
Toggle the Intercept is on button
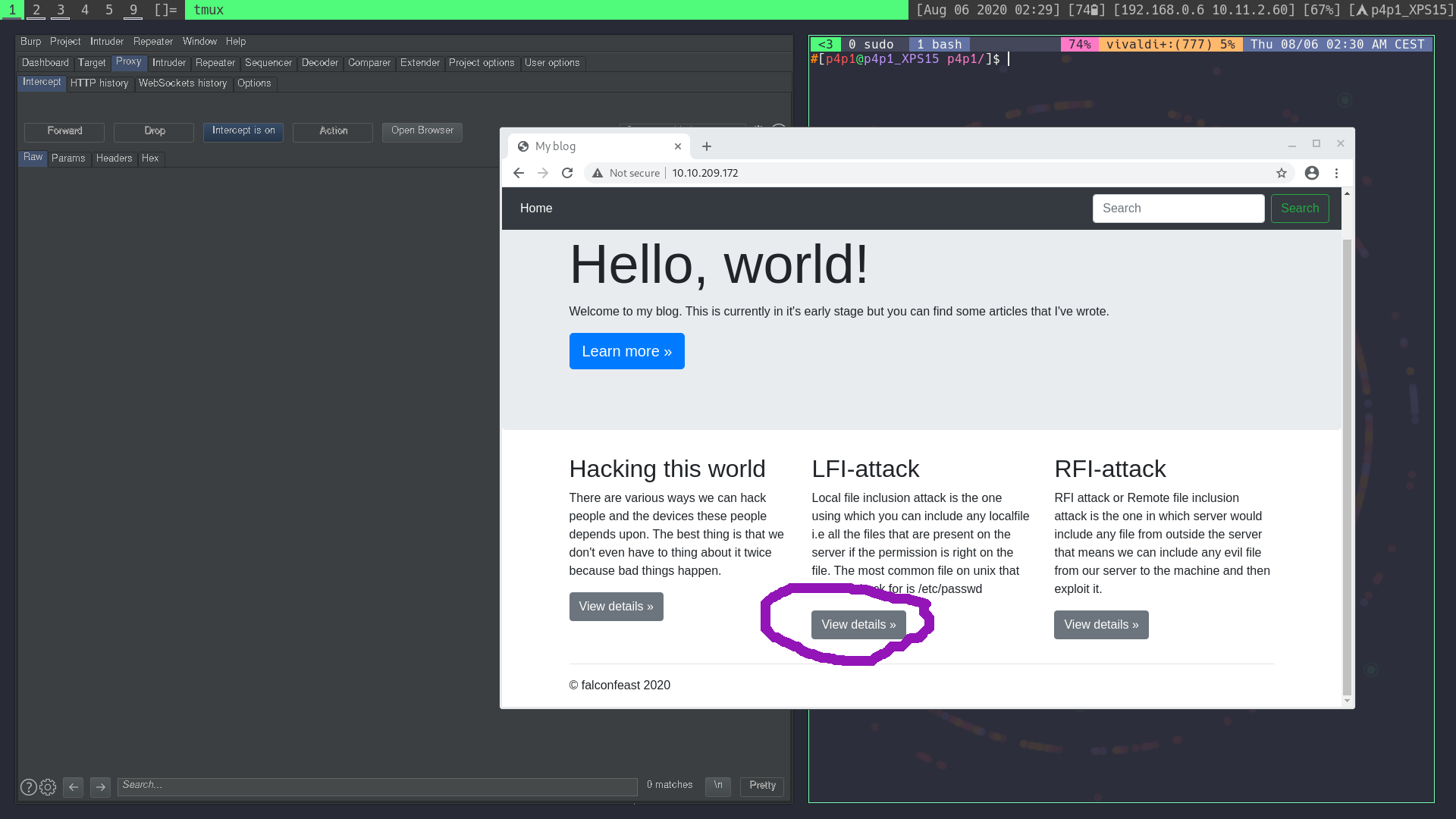pos(243,131)
